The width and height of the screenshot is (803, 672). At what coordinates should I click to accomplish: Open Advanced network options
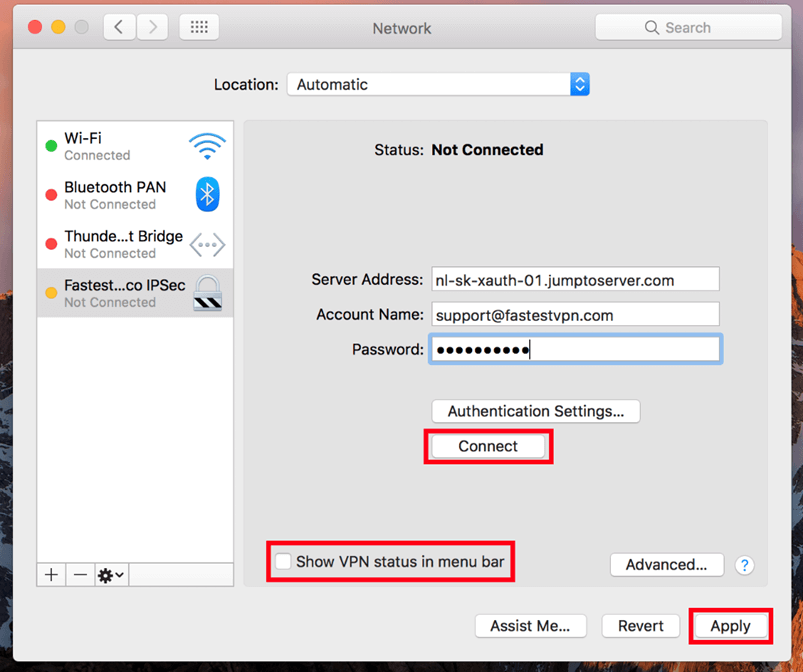(667, 564)
